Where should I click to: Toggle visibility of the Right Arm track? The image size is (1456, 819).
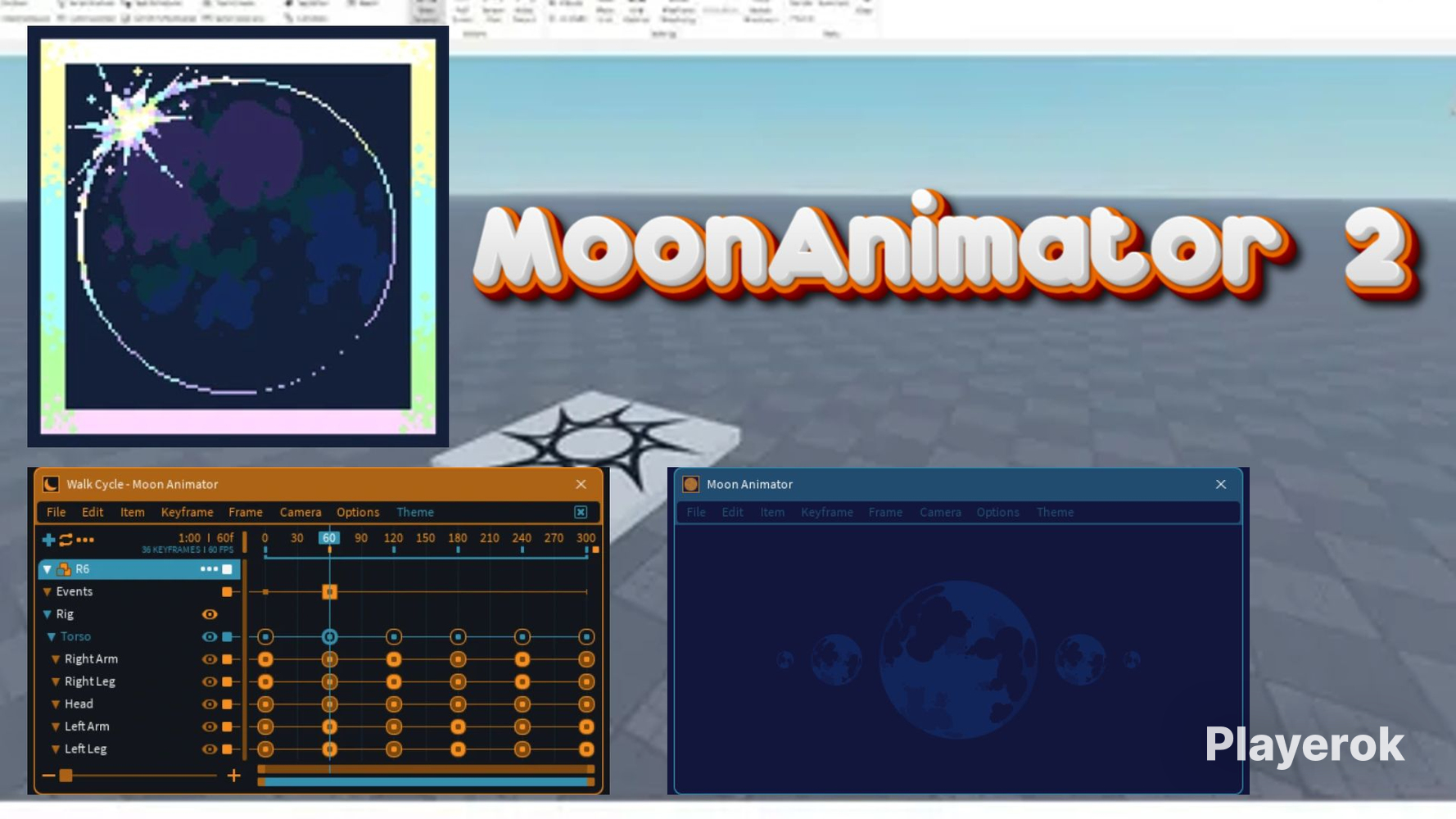point(209,659)
